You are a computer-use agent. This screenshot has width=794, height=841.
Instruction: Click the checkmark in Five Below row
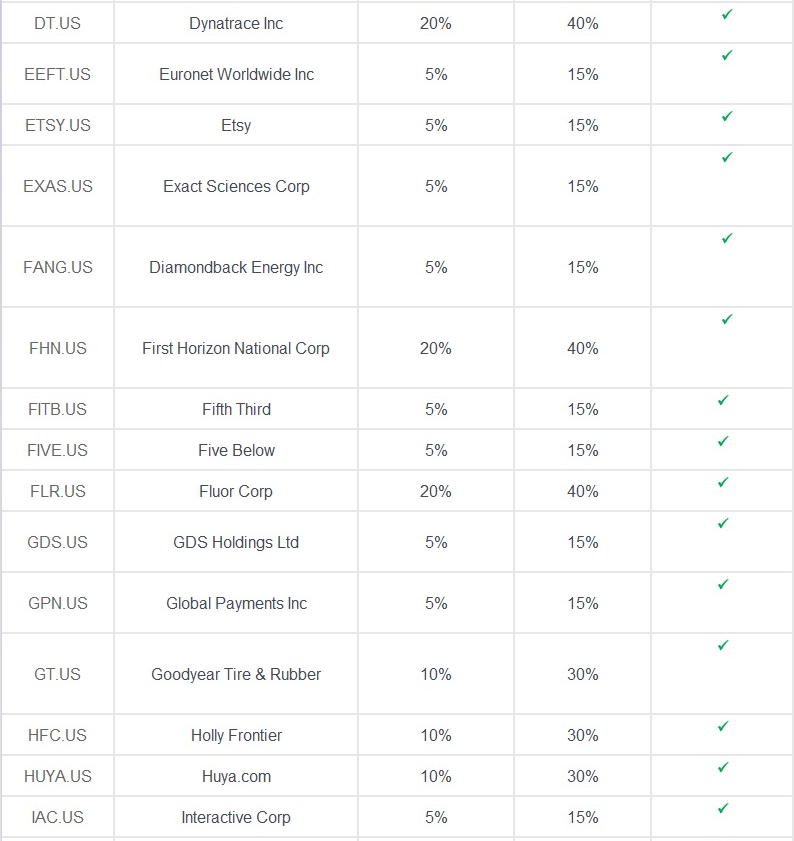coord(723,441)
